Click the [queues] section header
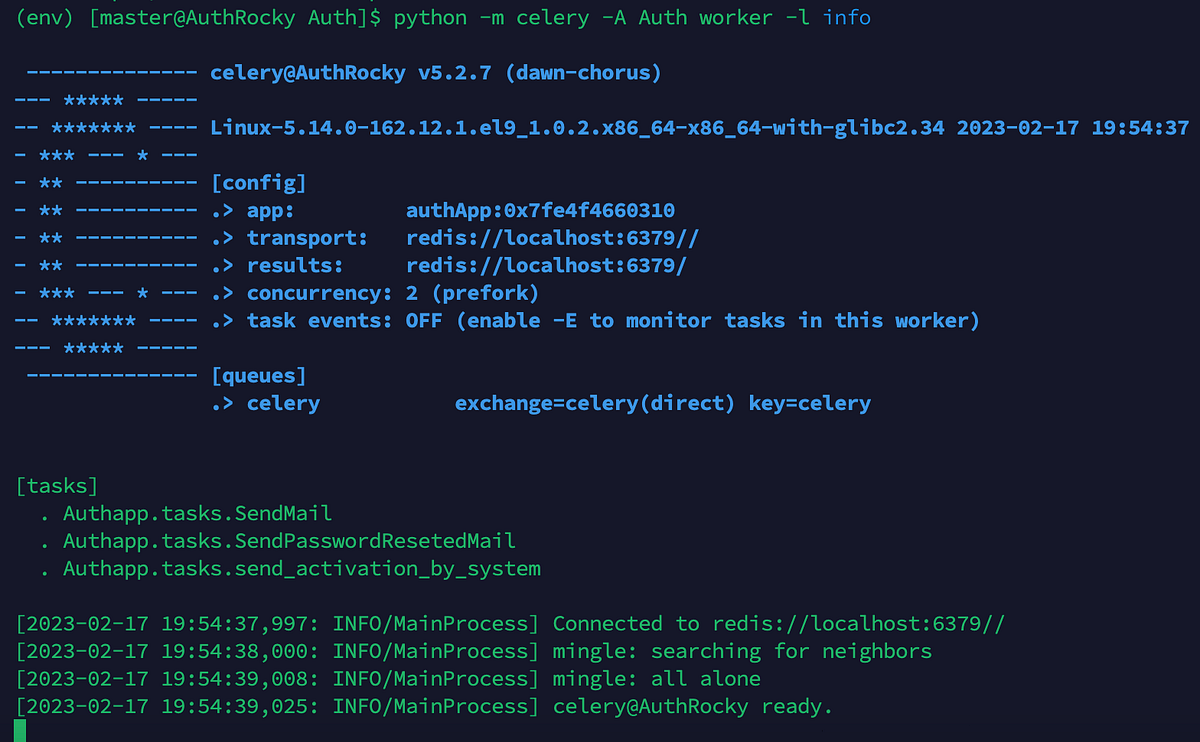This screenshot has height=742, width=1200. click(259, 375)
